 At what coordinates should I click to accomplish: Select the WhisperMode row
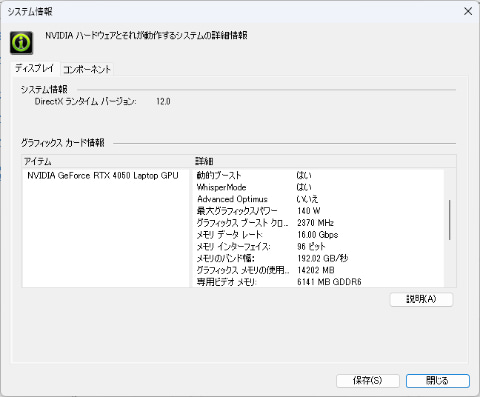318,187
